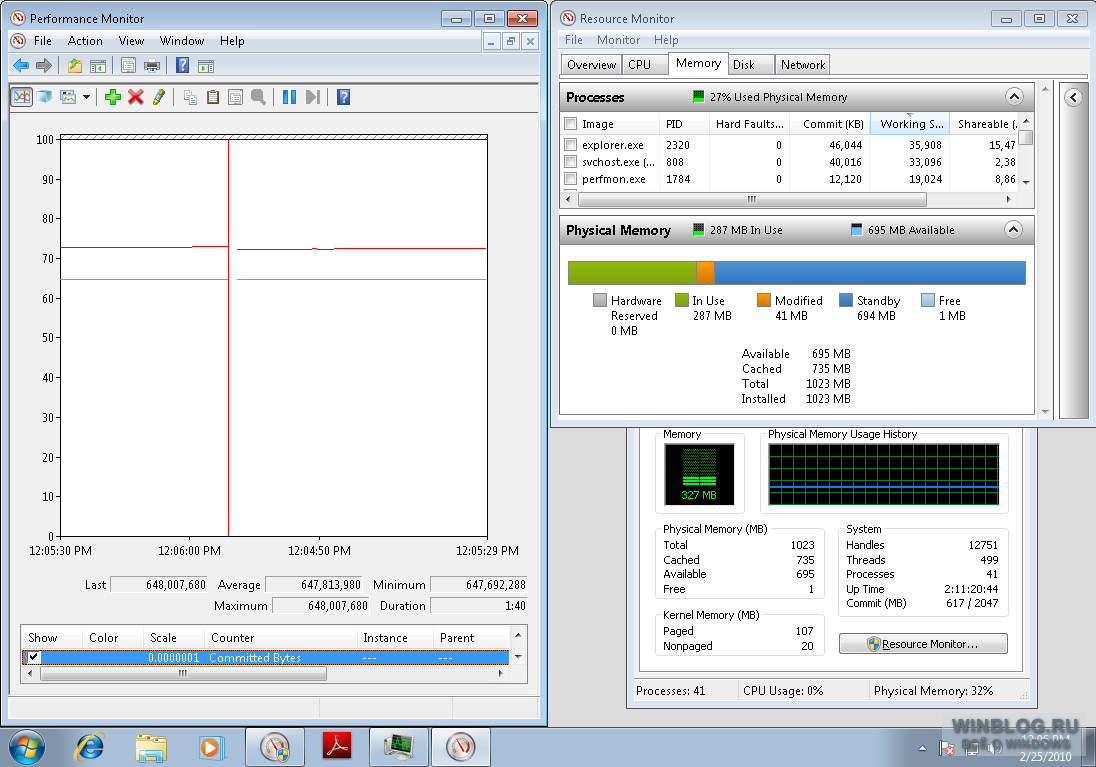The height and width of the screenshot is (767, 1096).
Task: Open Performance Monitor's File menu
Action: pyautogui.click(x=43, y=41)
